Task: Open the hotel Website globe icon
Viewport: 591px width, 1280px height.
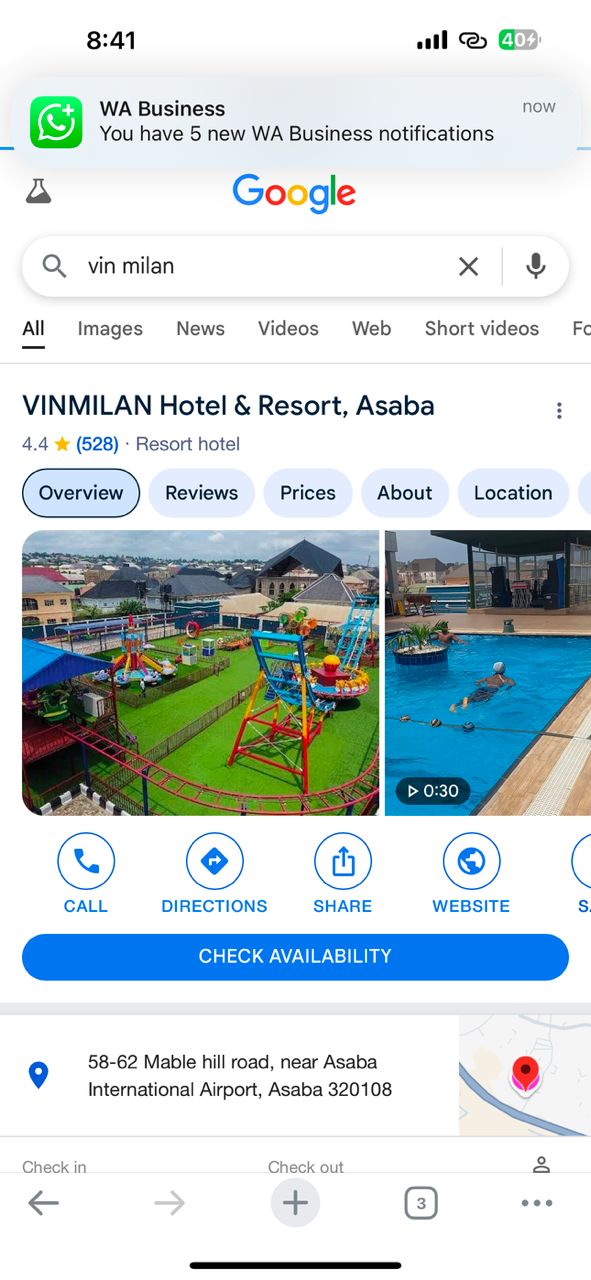Action: point(471,861)
